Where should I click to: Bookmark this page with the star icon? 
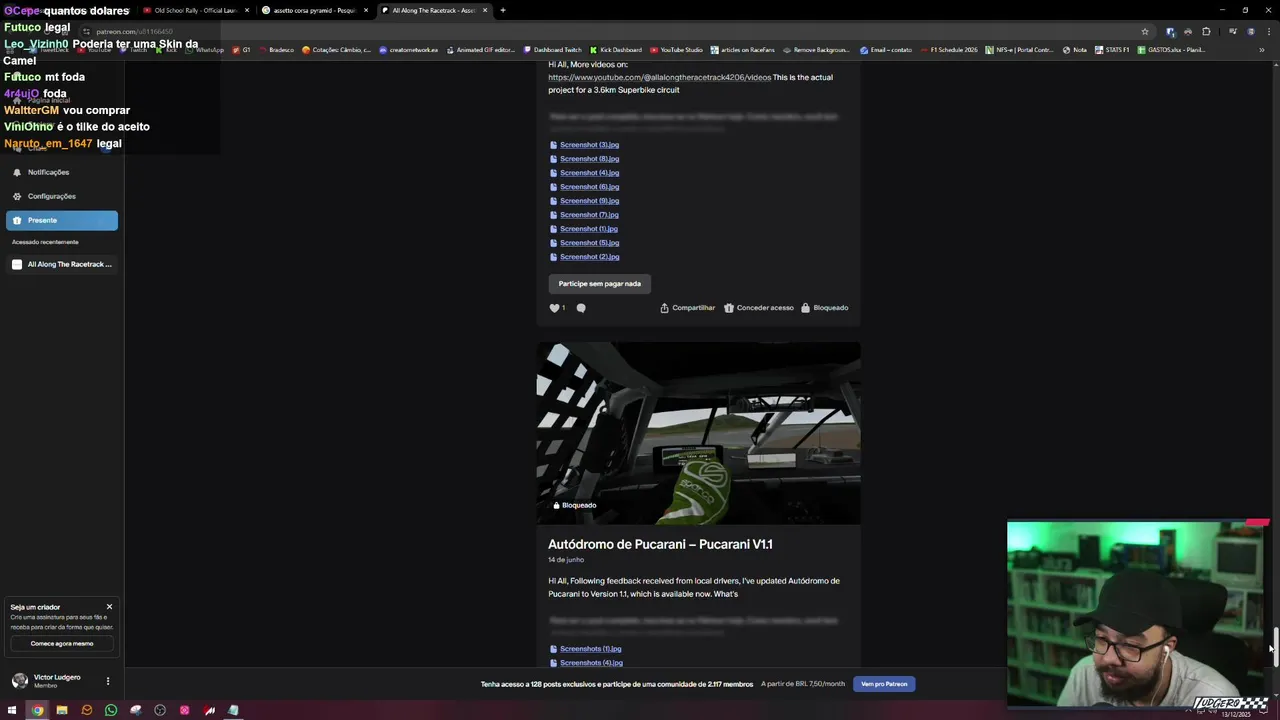tap(1145, 31)
